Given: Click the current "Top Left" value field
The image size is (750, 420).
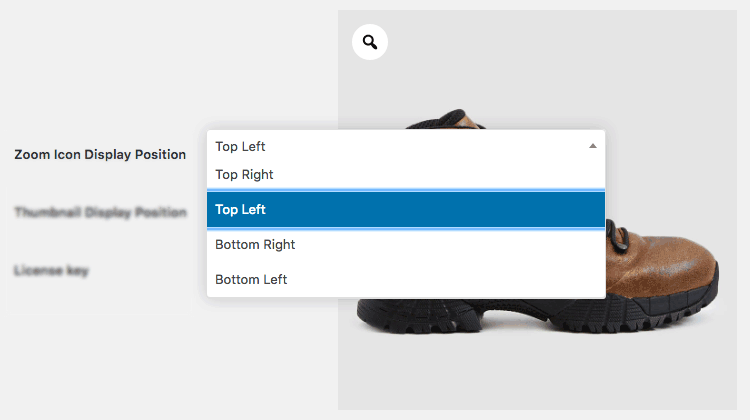Looking at the screenshot, I should tap(406, 146).
